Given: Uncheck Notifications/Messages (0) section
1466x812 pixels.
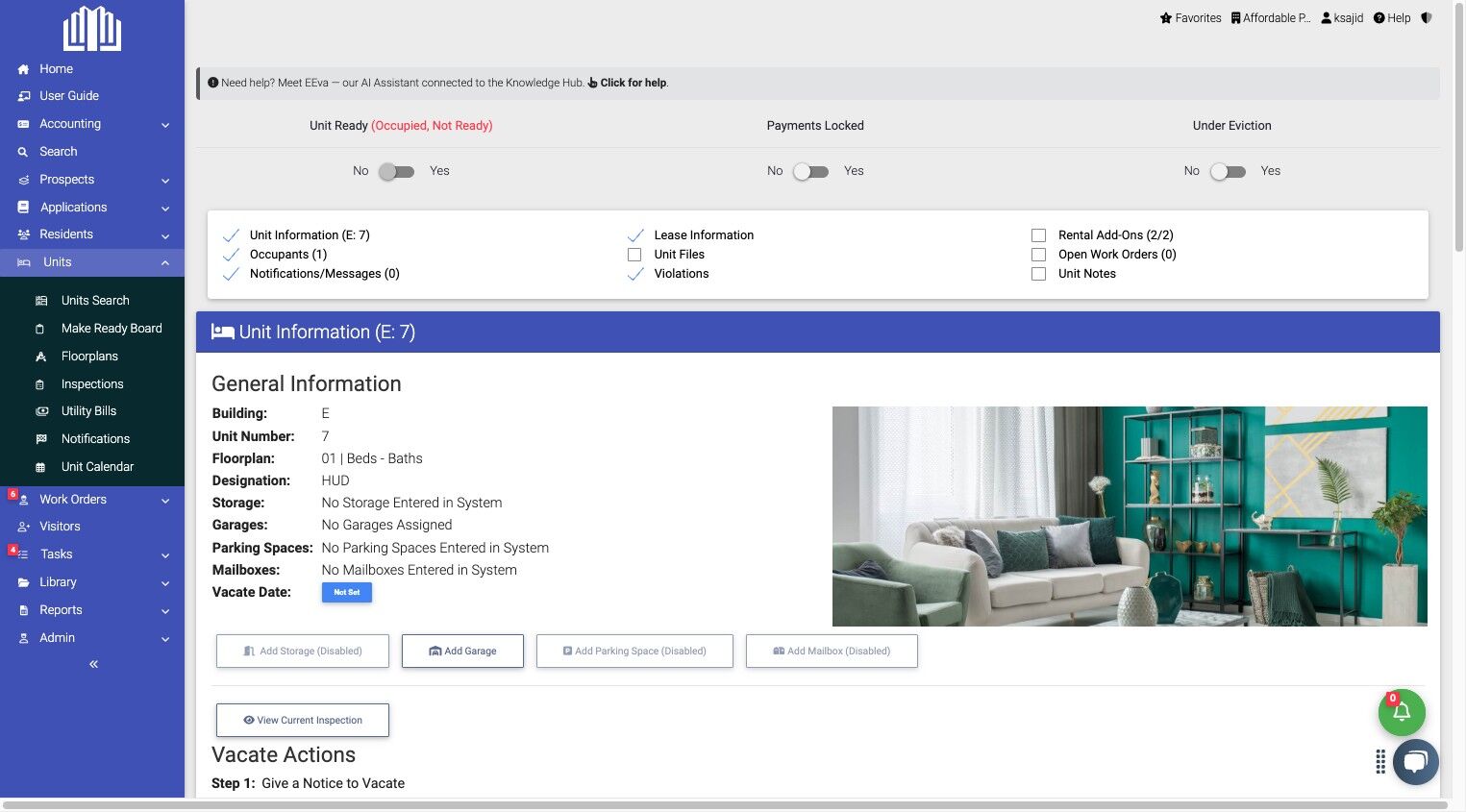Looking at the screenshot, I should point(231,274).
